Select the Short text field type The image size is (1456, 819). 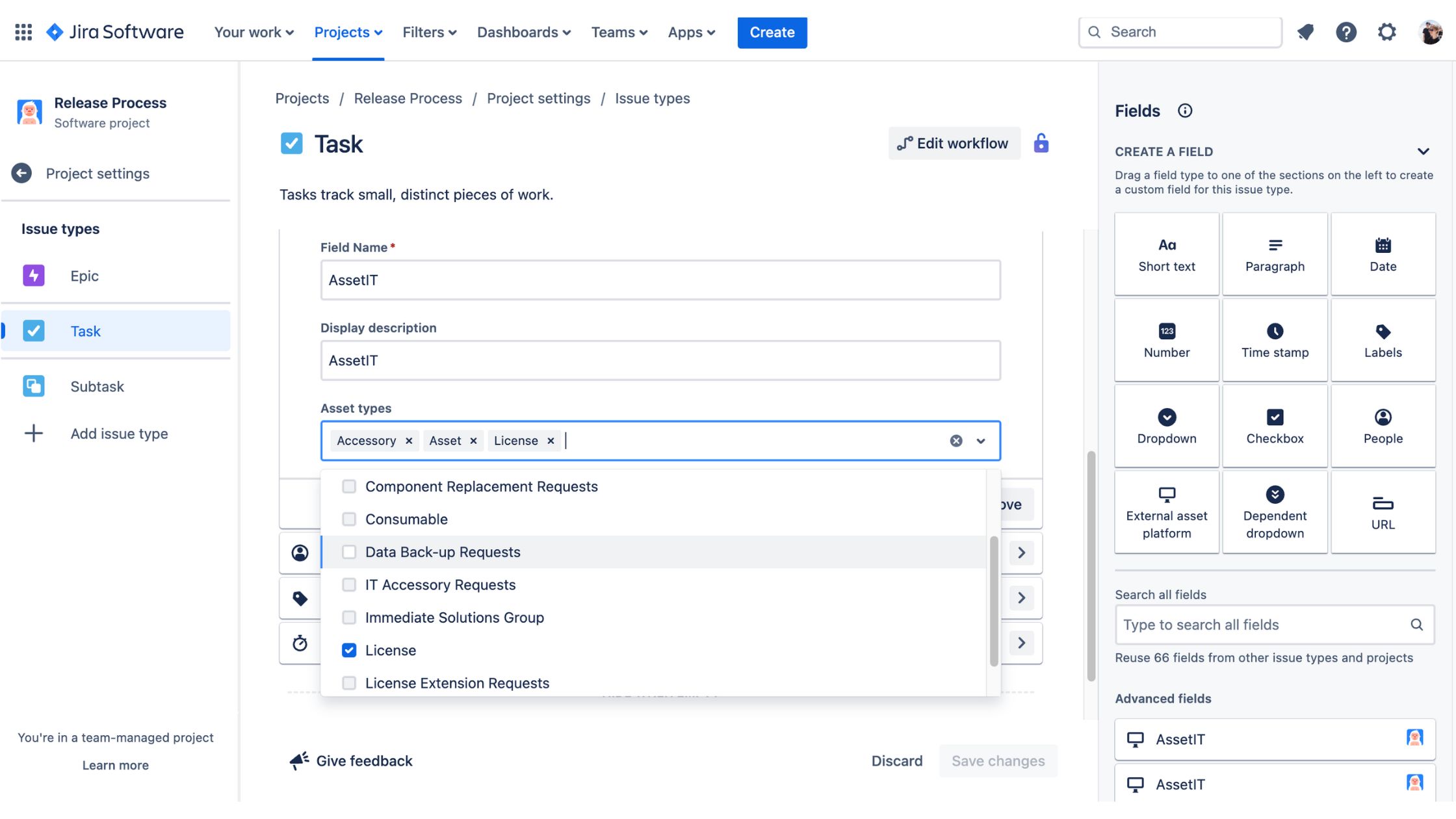pos(1166,253)
